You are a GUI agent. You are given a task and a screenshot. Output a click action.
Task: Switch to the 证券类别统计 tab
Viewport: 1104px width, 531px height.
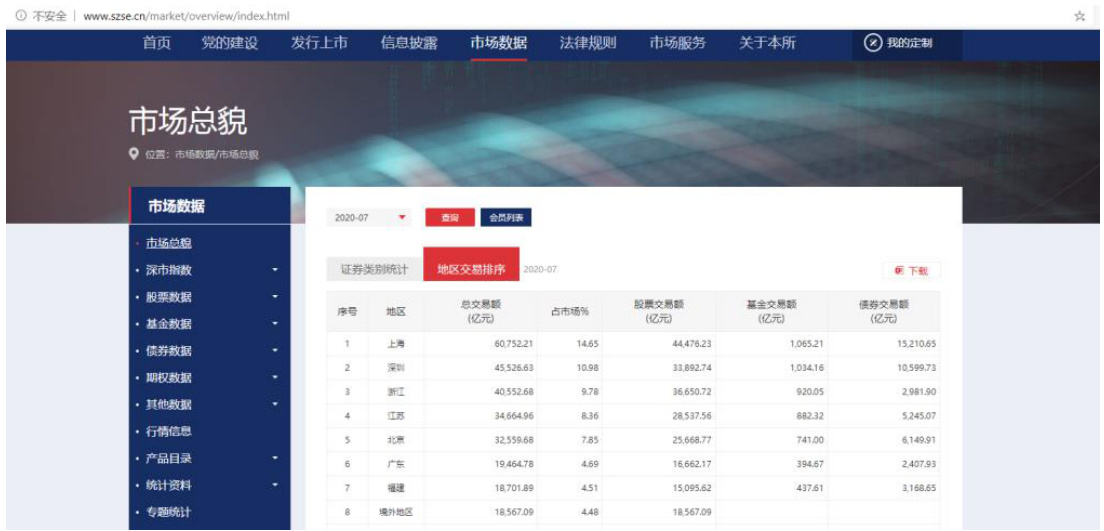pos(374,270)
